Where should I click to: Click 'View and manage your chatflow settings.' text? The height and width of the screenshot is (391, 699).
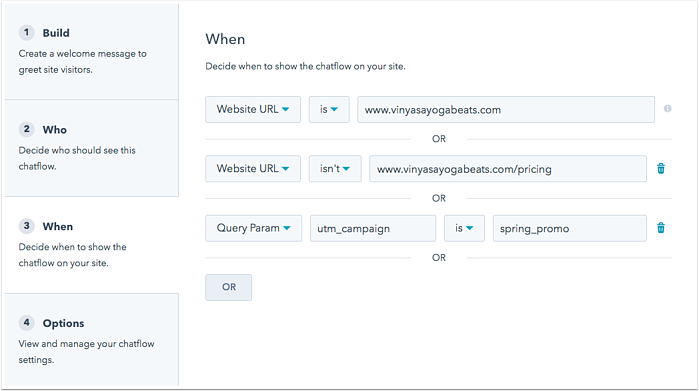tap(86, 352)
